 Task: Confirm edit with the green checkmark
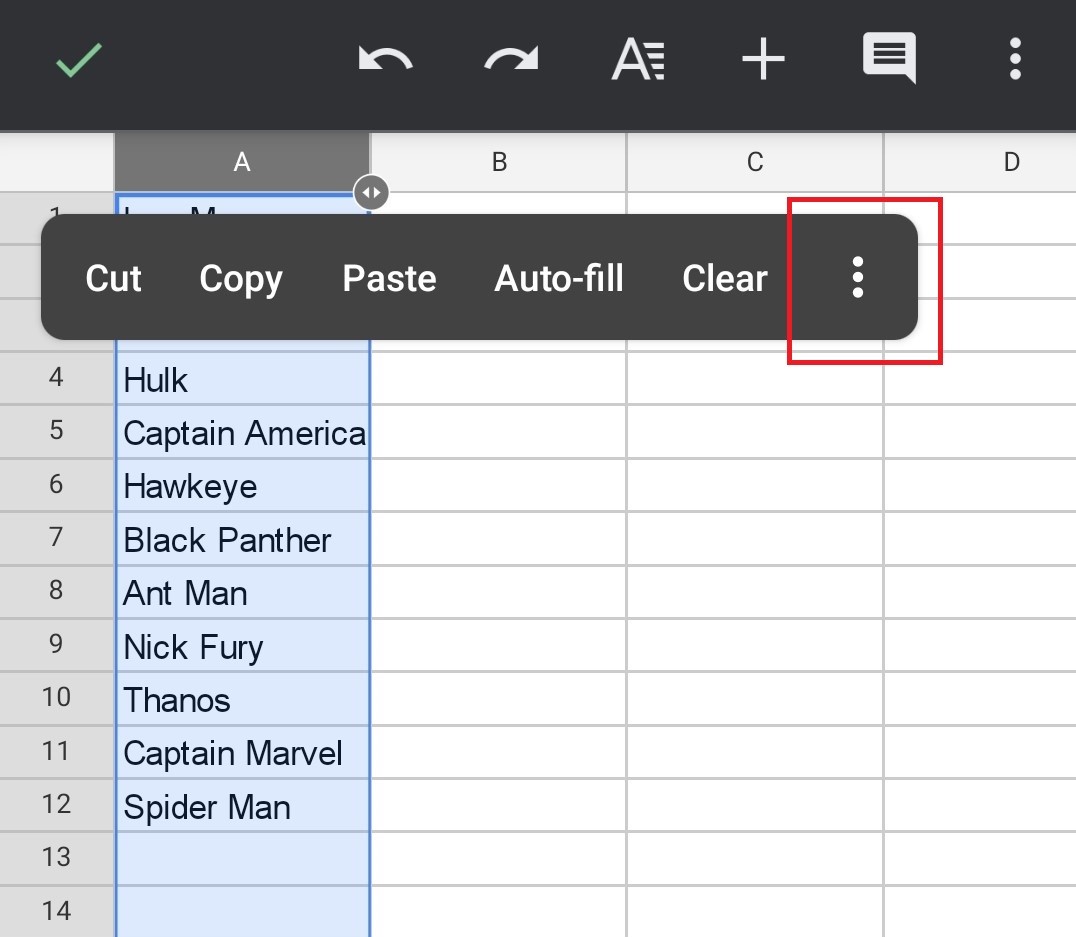tap(79, 60)
